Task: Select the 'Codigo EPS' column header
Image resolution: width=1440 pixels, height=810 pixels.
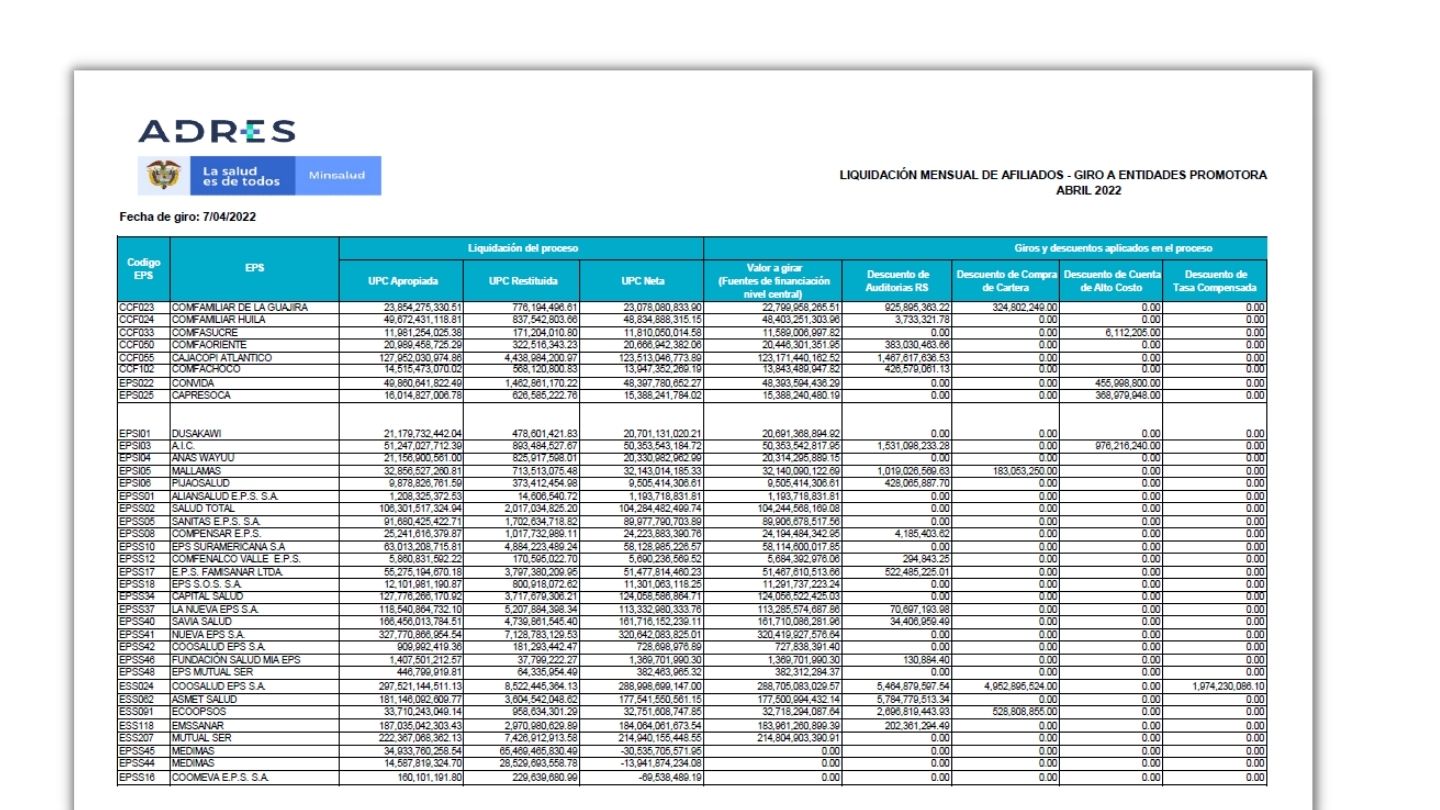Action: (143, 268)
